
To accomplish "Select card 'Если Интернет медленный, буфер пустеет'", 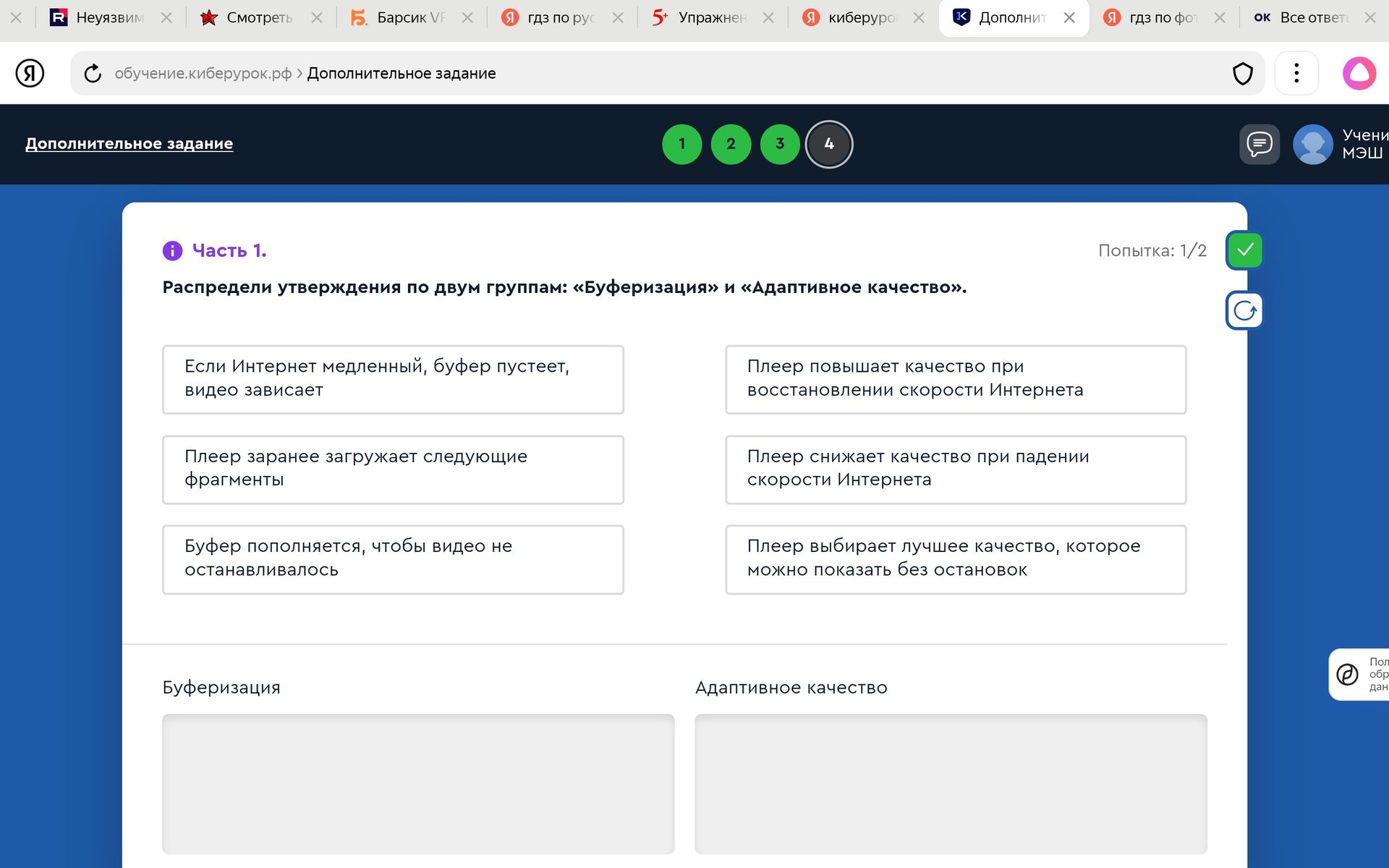I will pyautogui.click(x=393, y=379).
